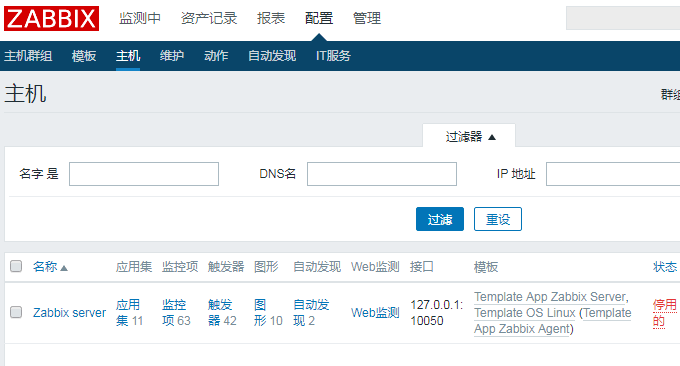Go to 动作 submenu
Image resolution: width=680 pixels, height=366 pixels.
click(216, 56)
